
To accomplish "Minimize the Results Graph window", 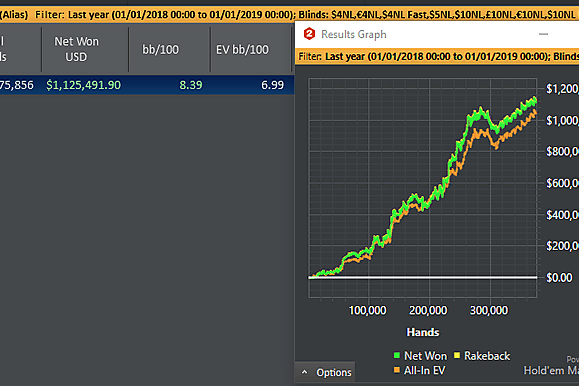I will tap(543, 34).
